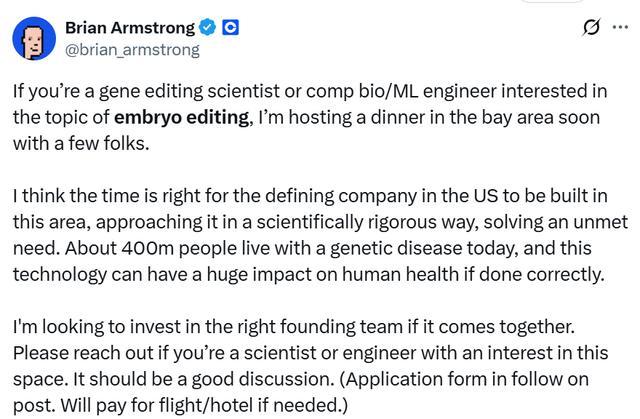
Task: Click the bold "embryo editing" text
Action: coord(181,117)
